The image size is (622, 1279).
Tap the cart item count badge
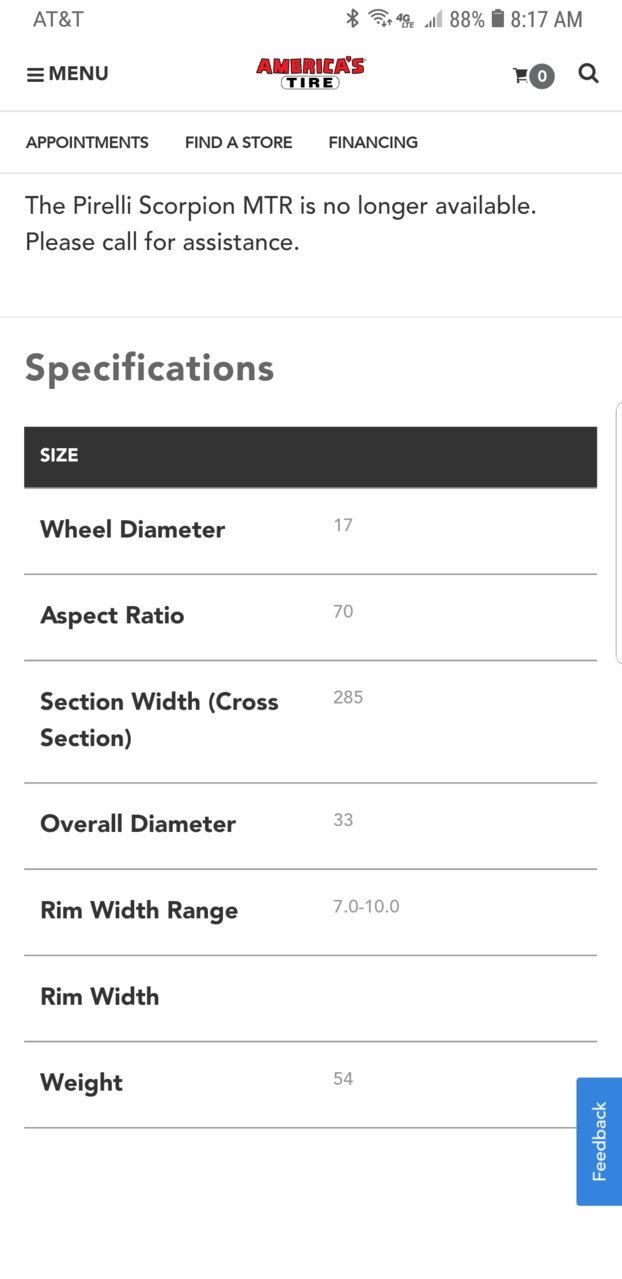tap(542, 76)
